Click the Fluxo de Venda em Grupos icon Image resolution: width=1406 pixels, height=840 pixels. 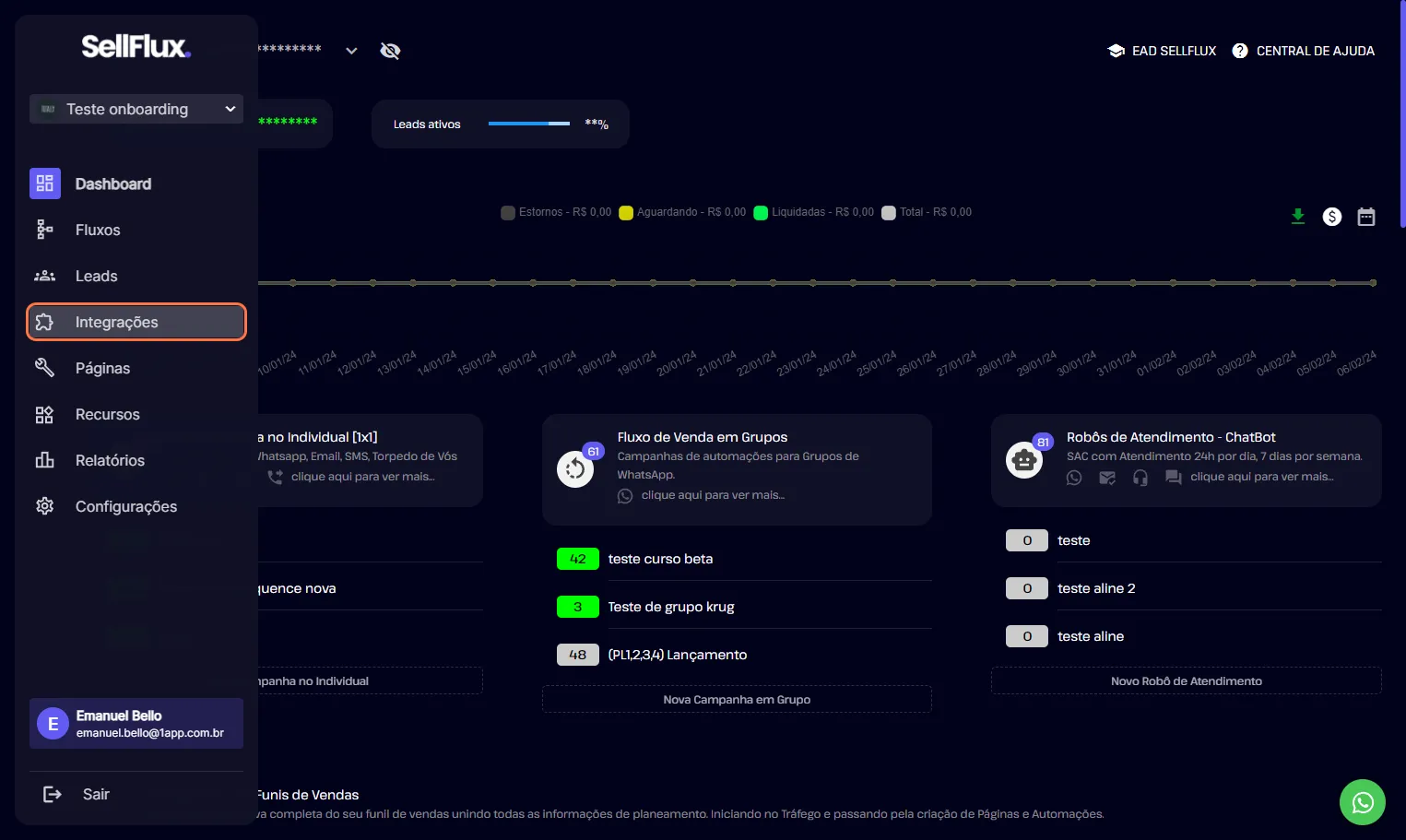click(x=575, y=469)
